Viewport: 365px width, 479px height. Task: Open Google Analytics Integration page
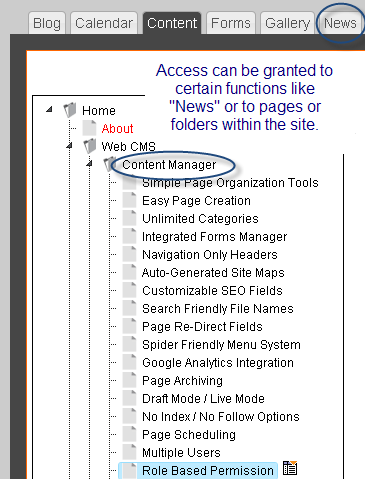[218, 362]
